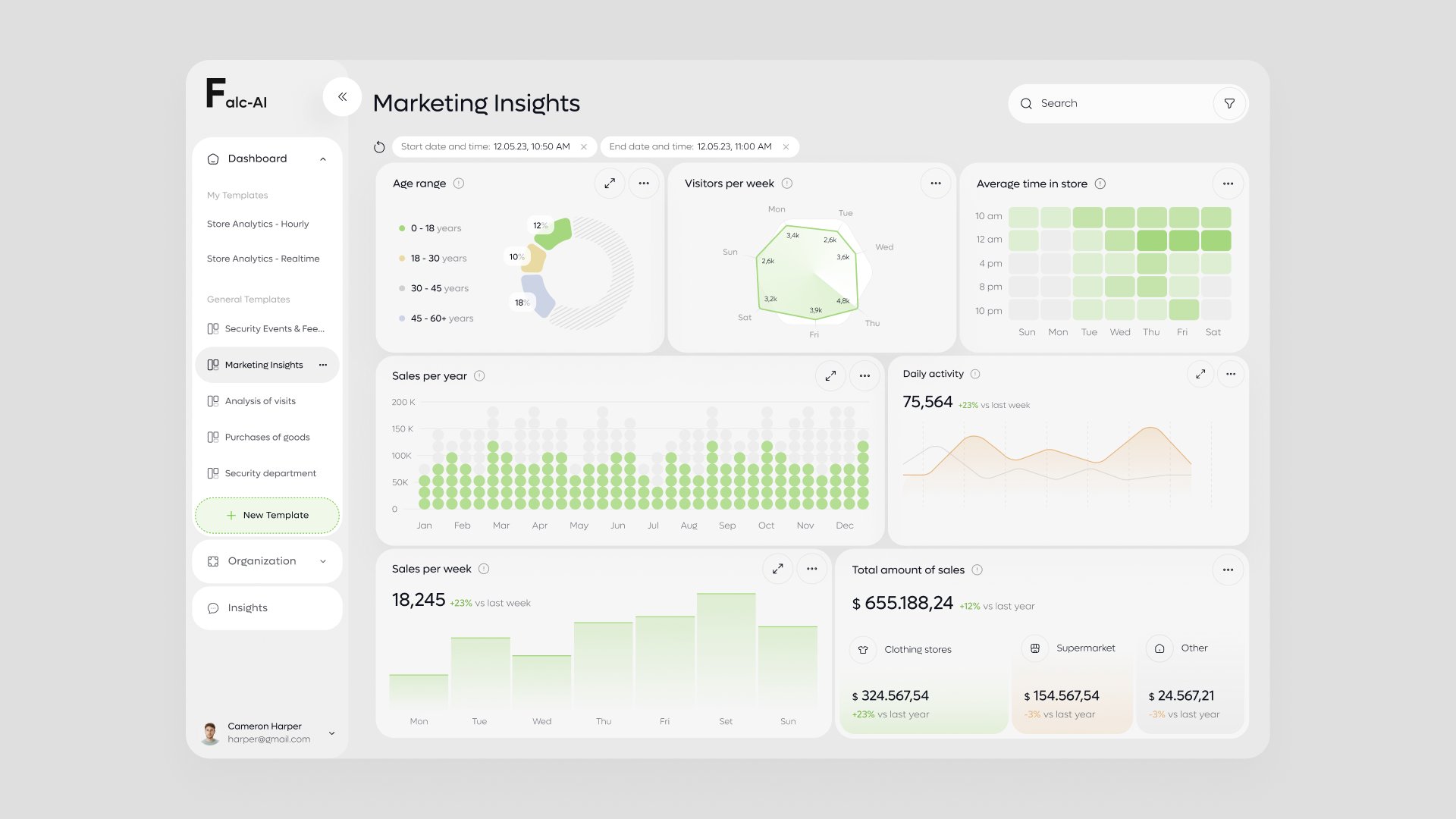Create a New Template

[x=267, y=516]
